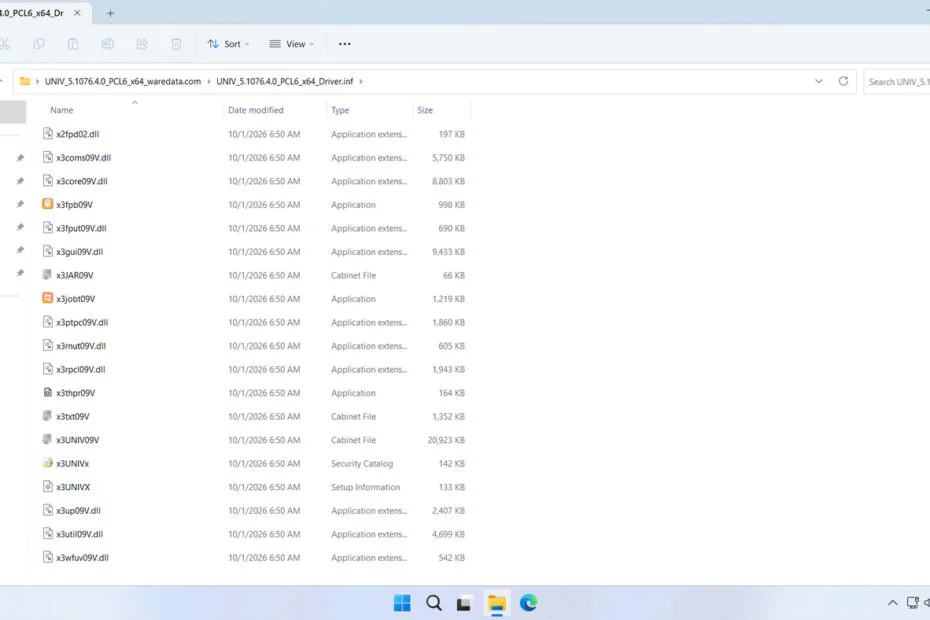Click the Copy icon in toolbar
930x620 pixels.
(x=39, y=44)
